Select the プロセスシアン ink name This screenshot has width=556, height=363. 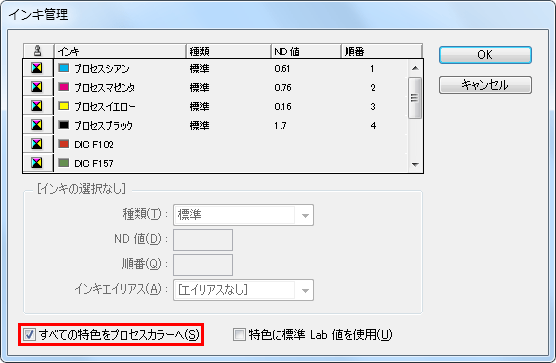[x=102, y=68]
